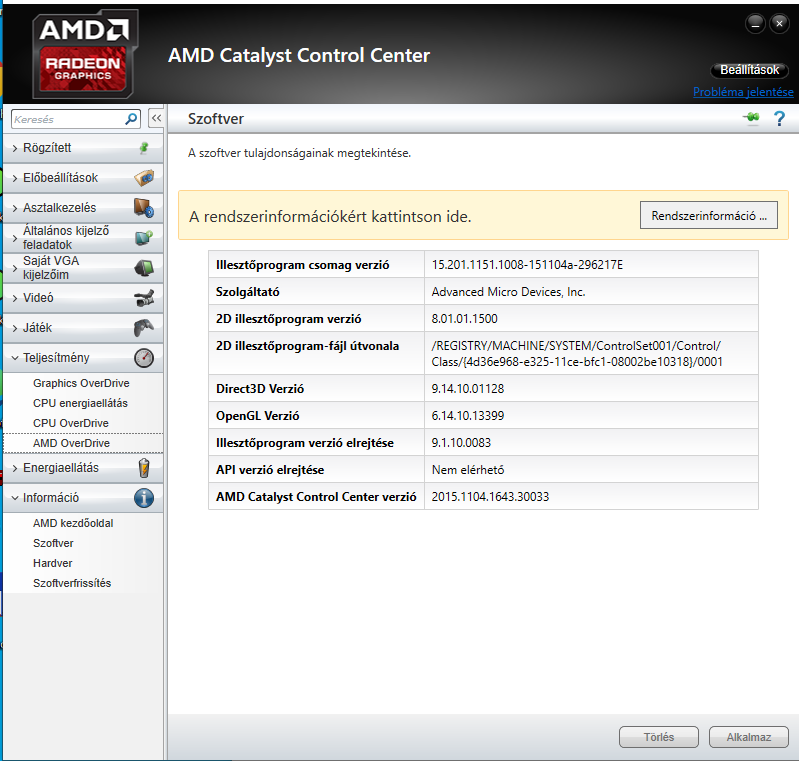Minimize the Catalyst Control Center window
The image size is (799, 761).
pyautogui.click(x=755, y=23)
